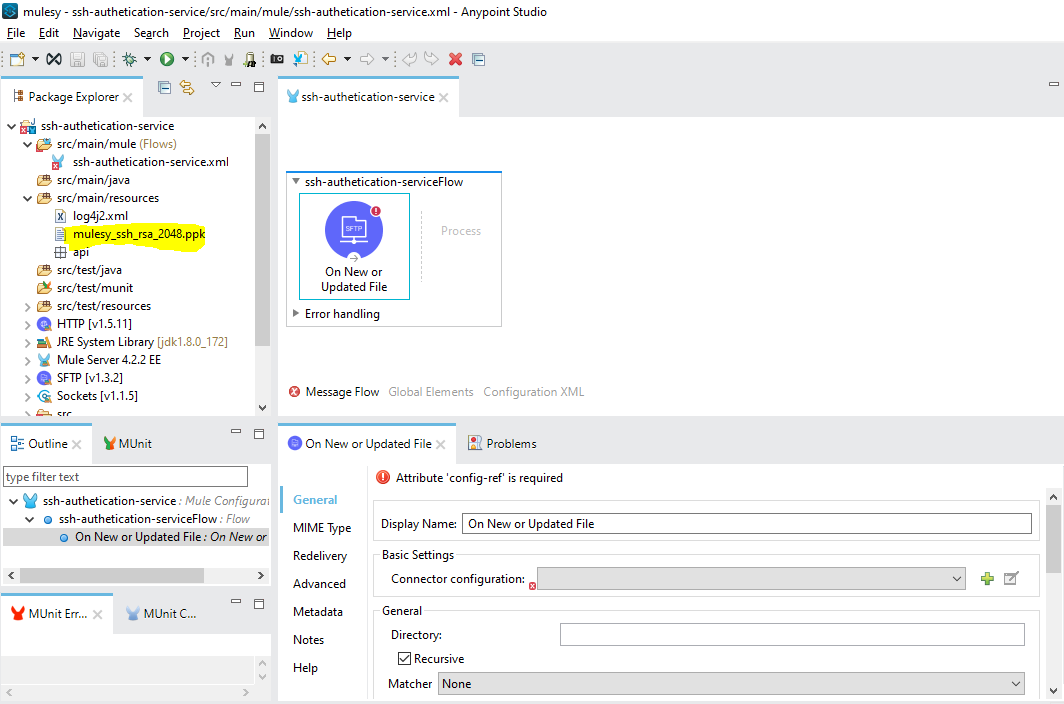The width and height of the screenshot is (1064, 704).
Task: Click the Package Explorer vertical scrollbar
Action: (262, 240)
